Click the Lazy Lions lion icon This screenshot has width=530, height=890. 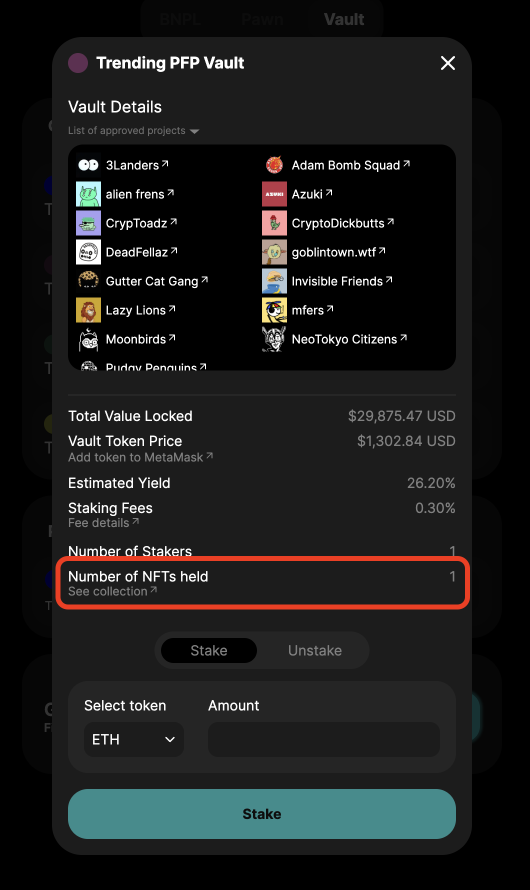click(x=89, y=310)
